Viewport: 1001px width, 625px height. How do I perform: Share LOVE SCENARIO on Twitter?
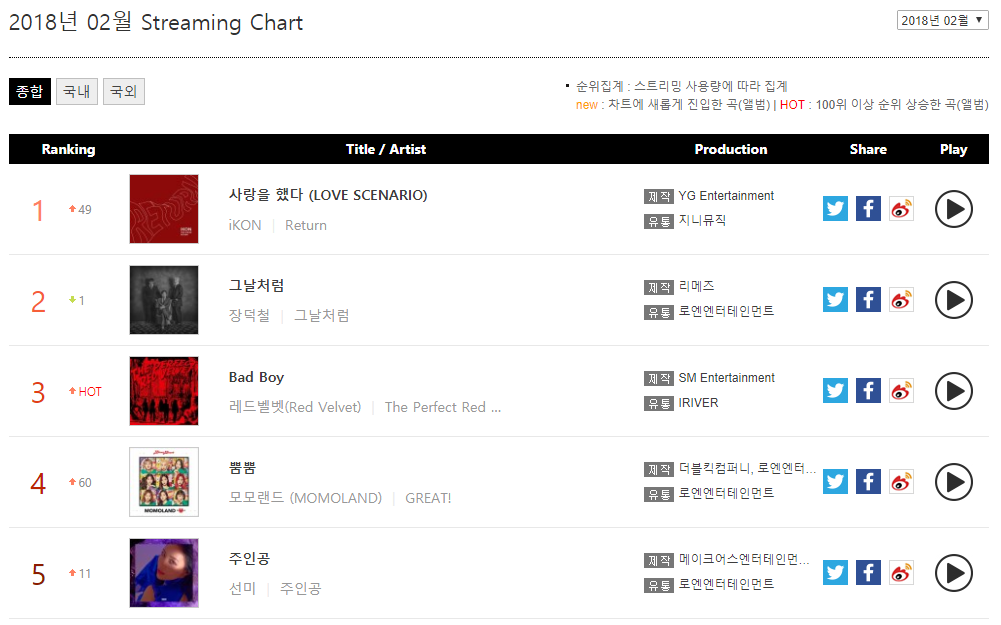coord(835,209)
